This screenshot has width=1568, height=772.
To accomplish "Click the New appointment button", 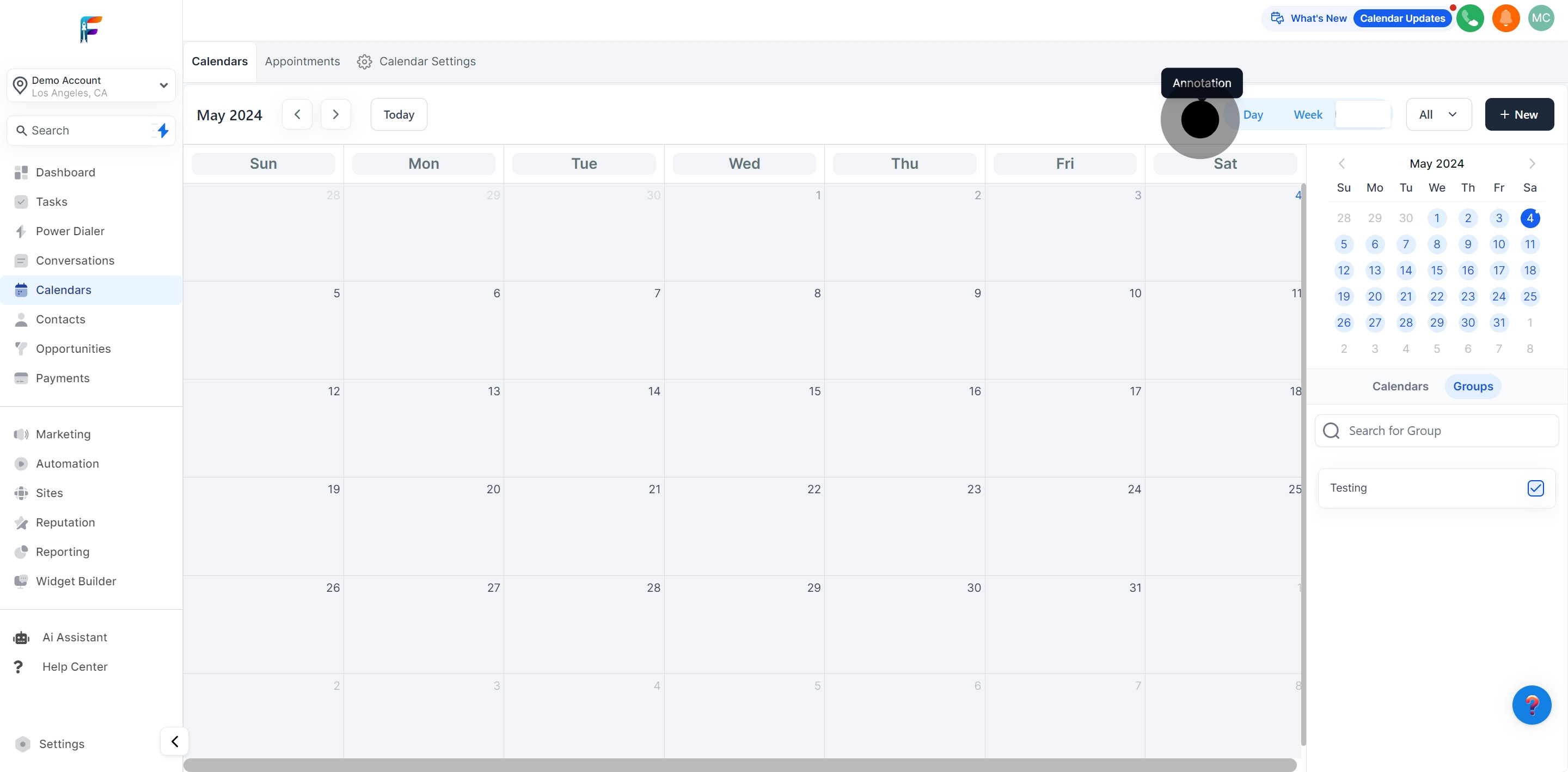I will click(1518, 114).
